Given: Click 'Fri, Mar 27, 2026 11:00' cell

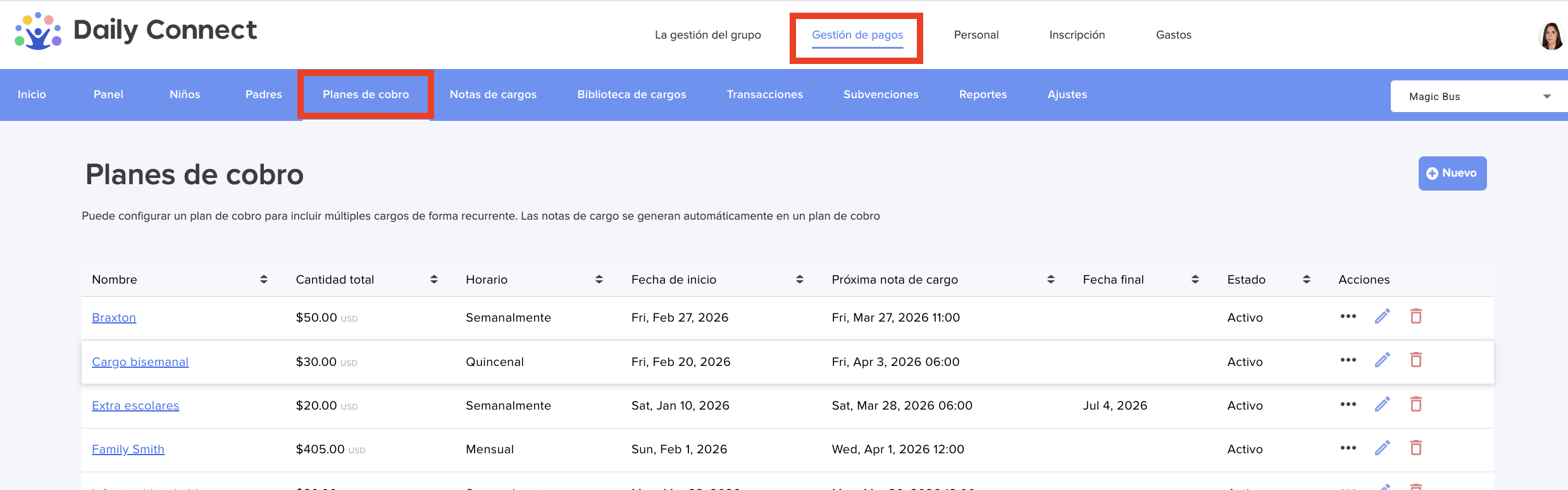Looking at the screenshot, I should (x=895, y=317).
